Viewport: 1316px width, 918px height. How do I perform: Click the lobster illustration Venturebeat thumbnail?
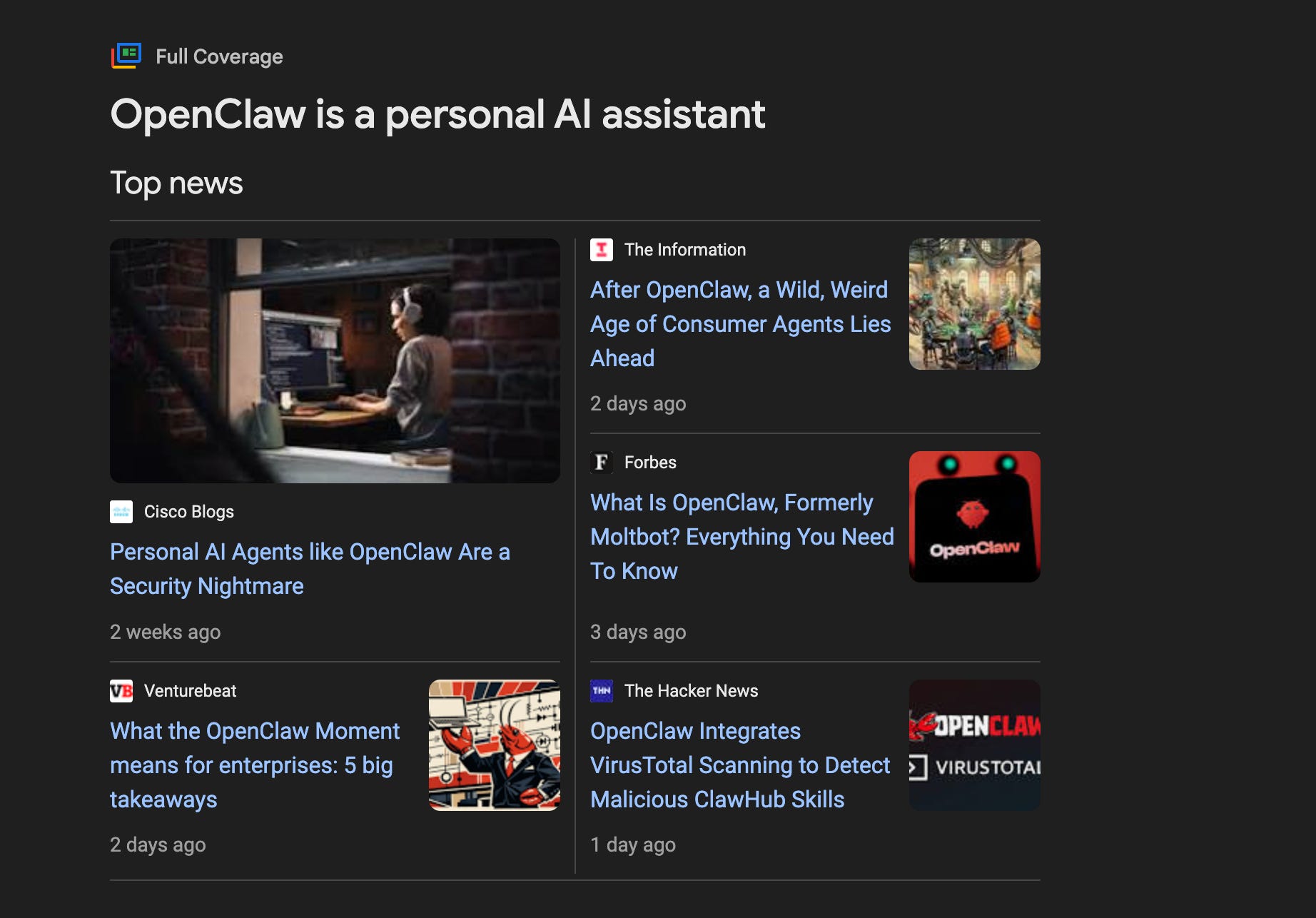coord(494,745)
